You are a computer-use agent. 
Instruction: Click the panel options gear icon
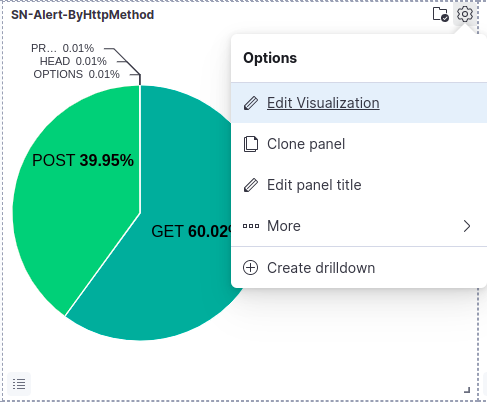[465, 14]
